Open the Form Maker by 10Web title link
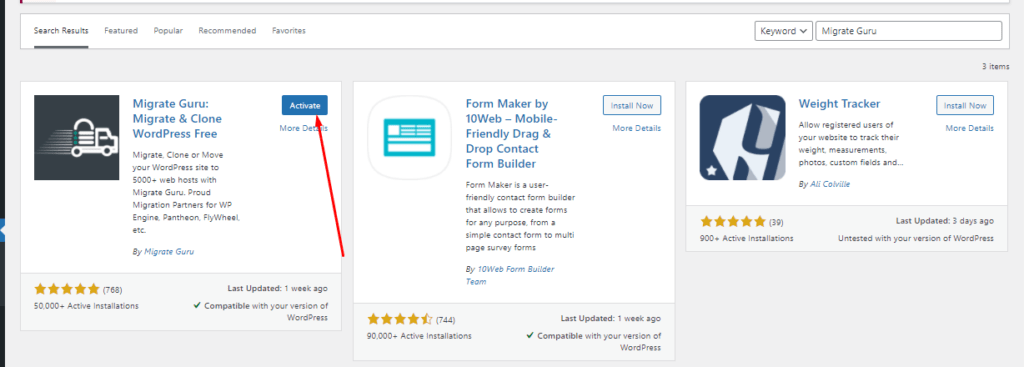This screenshot has width=1024, height=367. [512, 134]
